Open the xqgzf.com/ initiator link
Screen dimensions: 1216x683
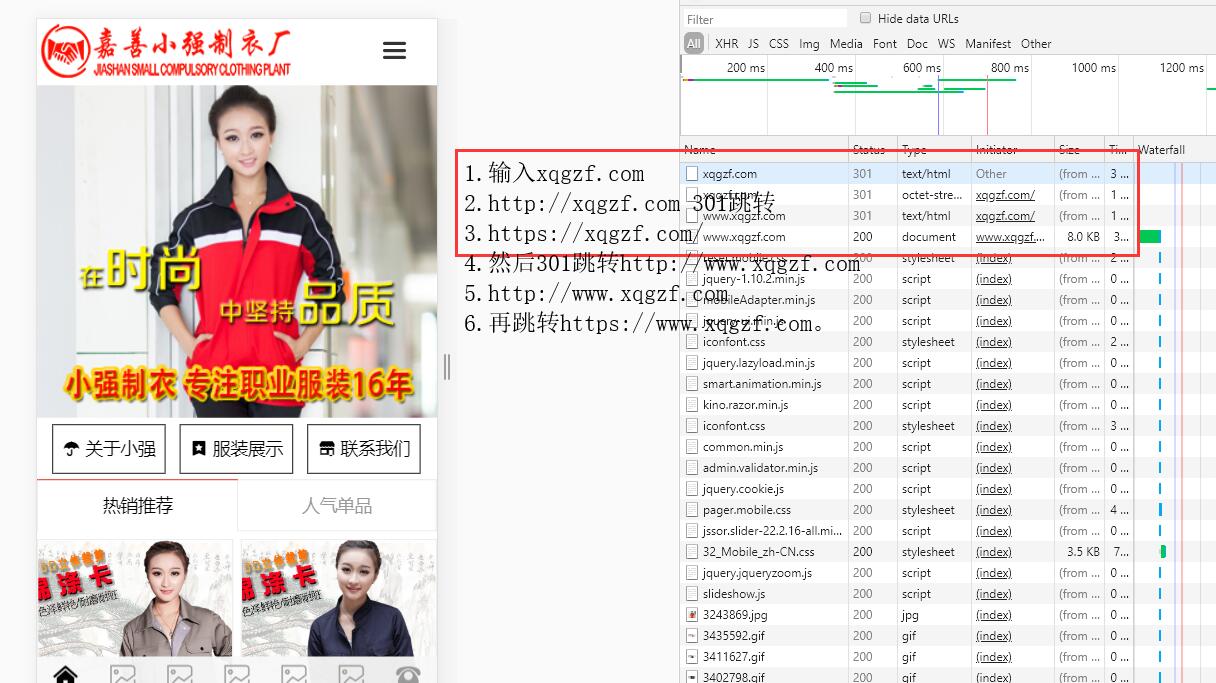pyautogui.click(x=1005, y=194)
